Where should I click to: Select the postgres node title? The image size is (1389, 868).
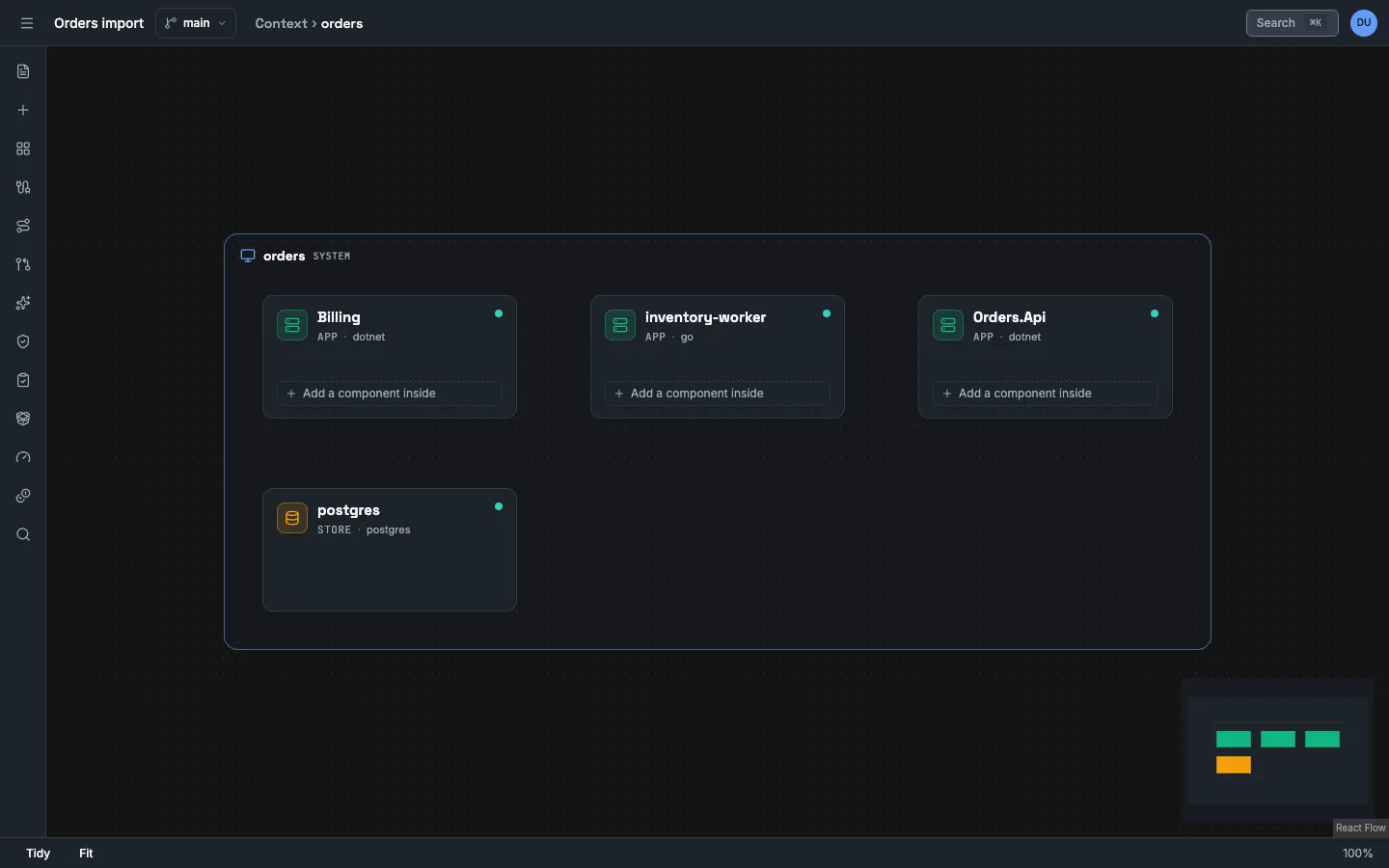pos(348,510)
